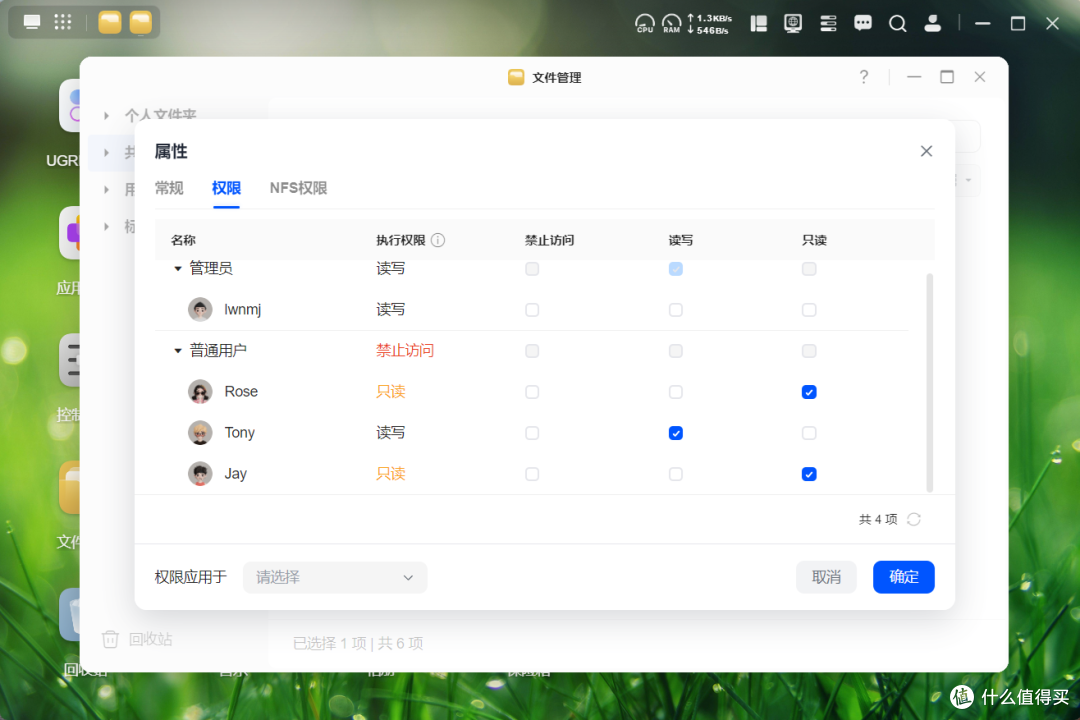The width and height of the screenshot is (1080, 720).
Task: Toggle 读写 checkbox for 管理员 group
Action: tap(676, 269)
